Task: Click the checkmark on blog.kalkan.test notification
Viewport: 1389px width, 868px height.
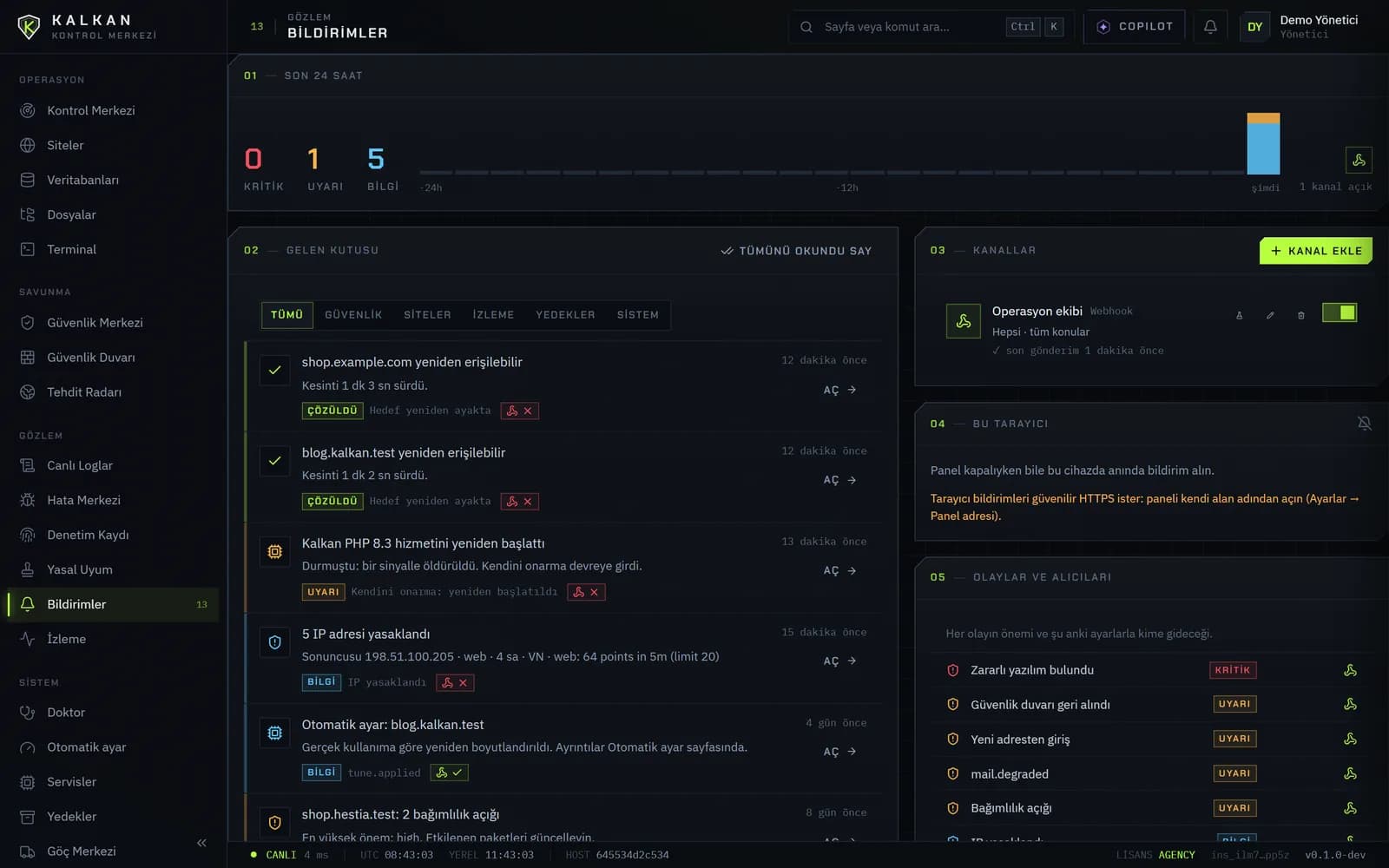Action: click(274, 461)
